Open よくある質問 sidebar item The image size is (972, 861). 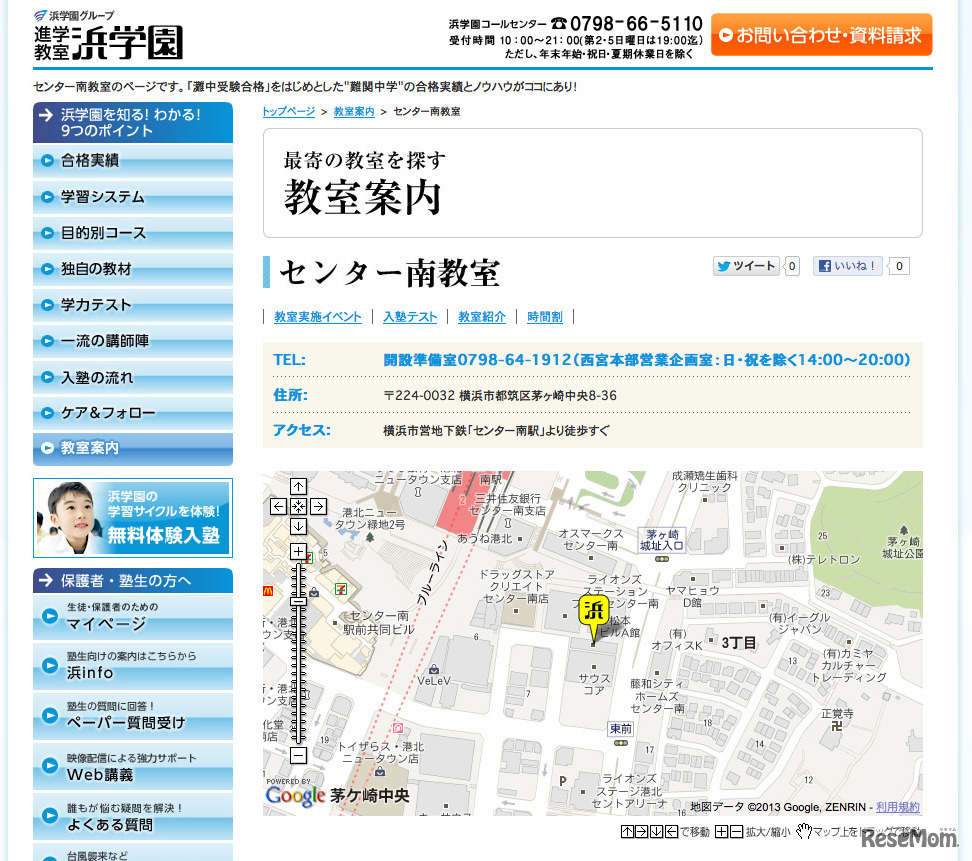133,817
